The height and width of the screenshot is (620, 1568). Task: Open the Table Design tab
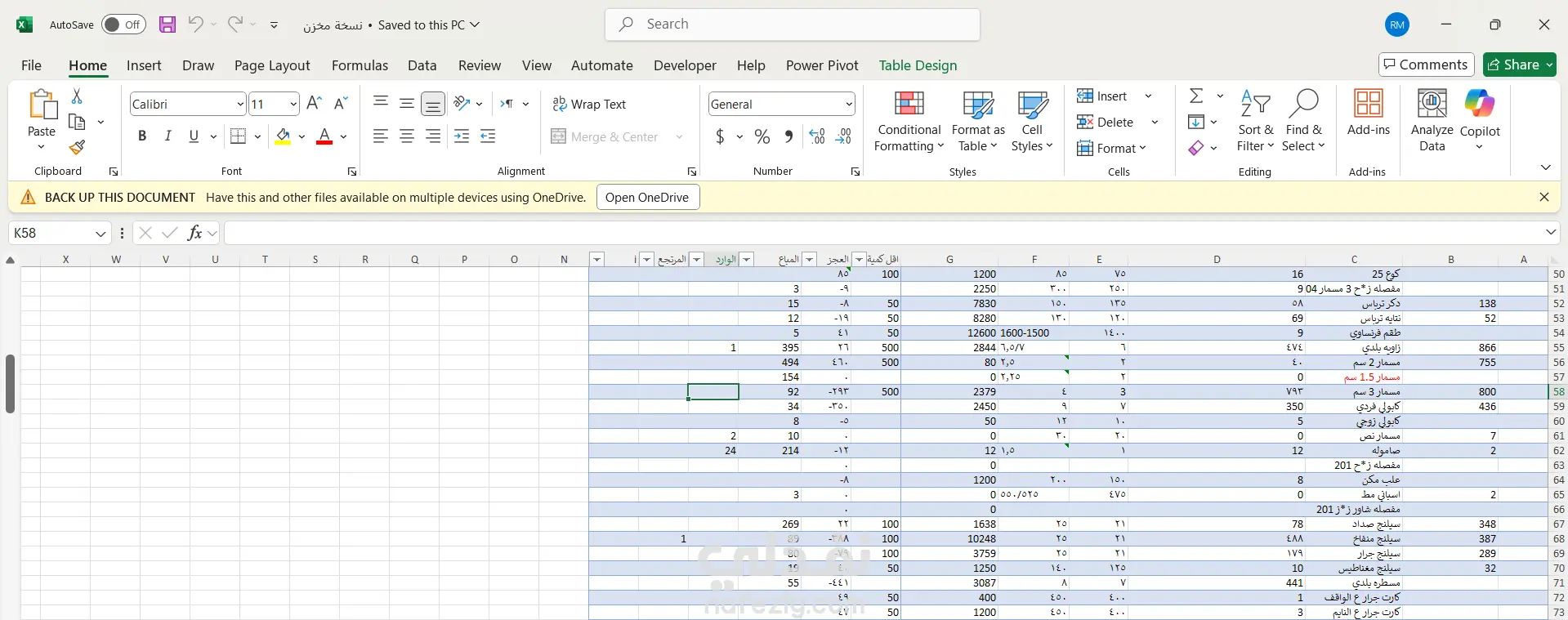click(918, 65)
